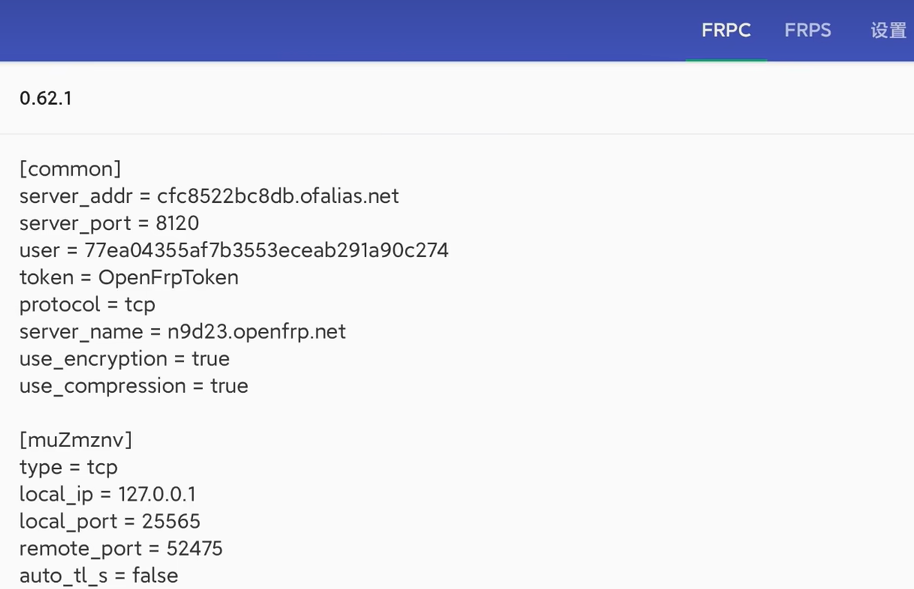The image size is (914, 589).
Task: Select the server_port = 8120 line
Action: tap(109, 223)
